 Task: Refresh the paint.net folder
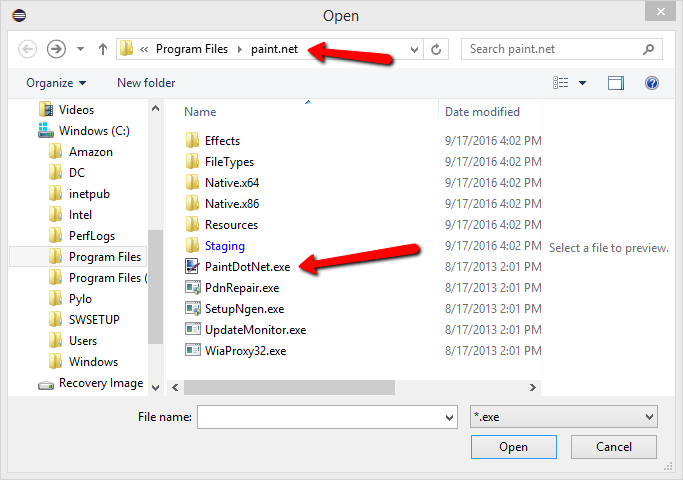click(436, 49)
